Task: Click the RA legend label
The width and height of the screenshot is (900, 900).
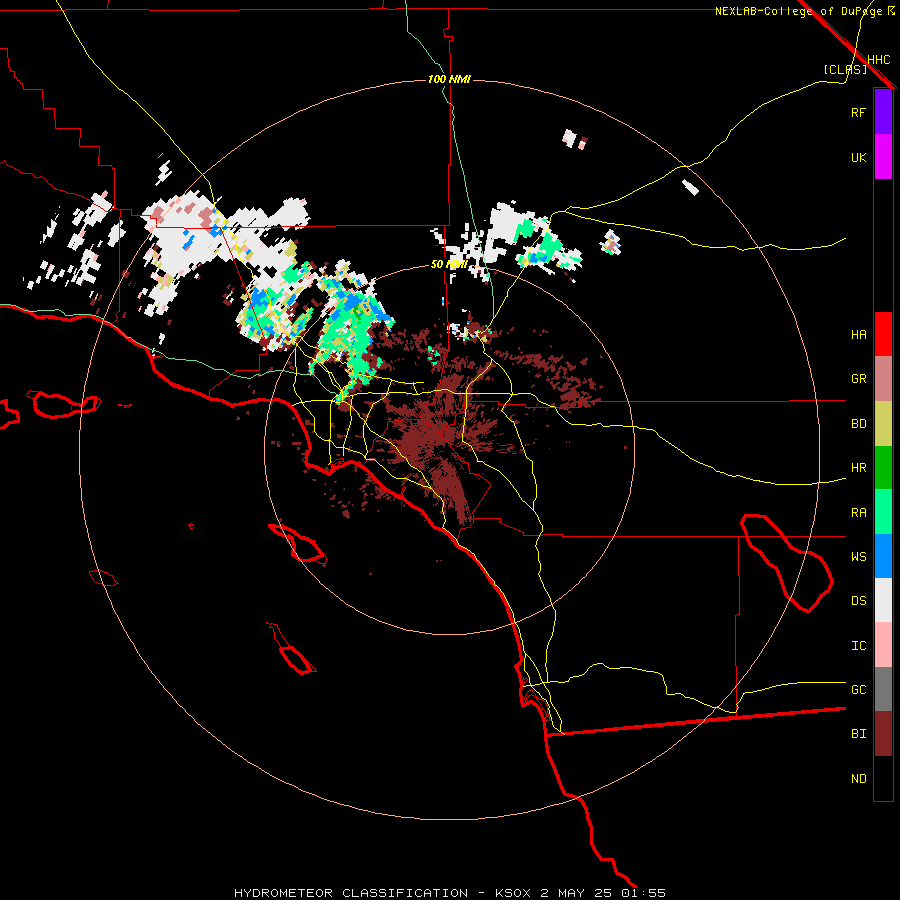Action: (858, 513)
